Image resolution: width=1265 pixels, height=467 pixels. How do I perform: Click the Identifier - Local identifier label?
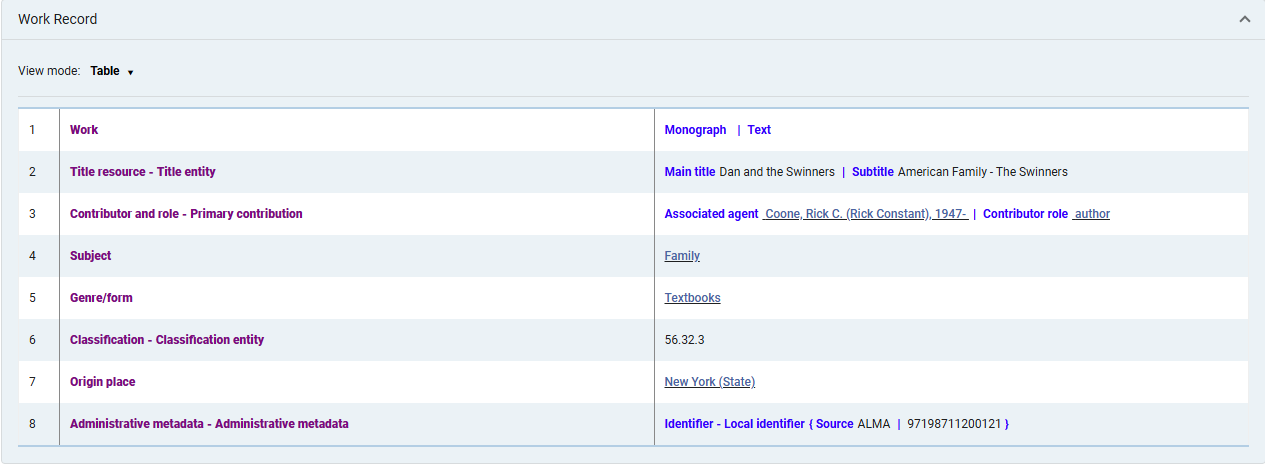coord(734,424)
